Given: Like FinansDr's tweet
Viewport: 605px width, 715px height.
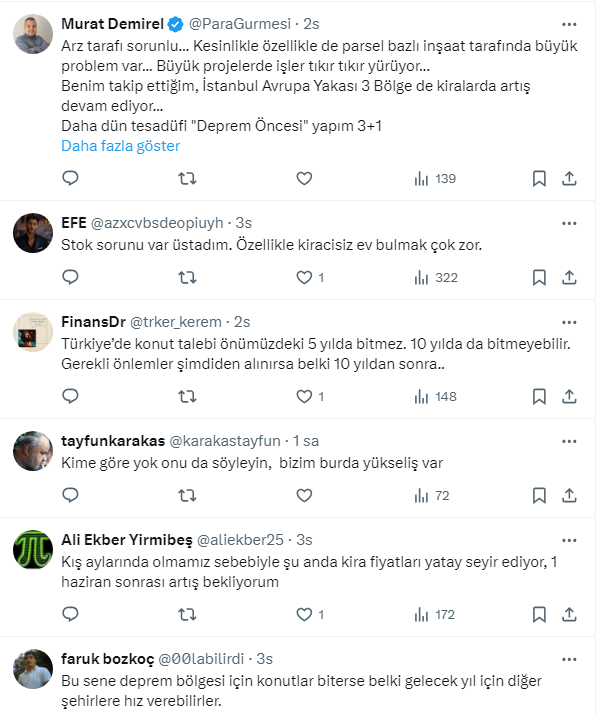Looking at the screenshot, I should 305,397.
